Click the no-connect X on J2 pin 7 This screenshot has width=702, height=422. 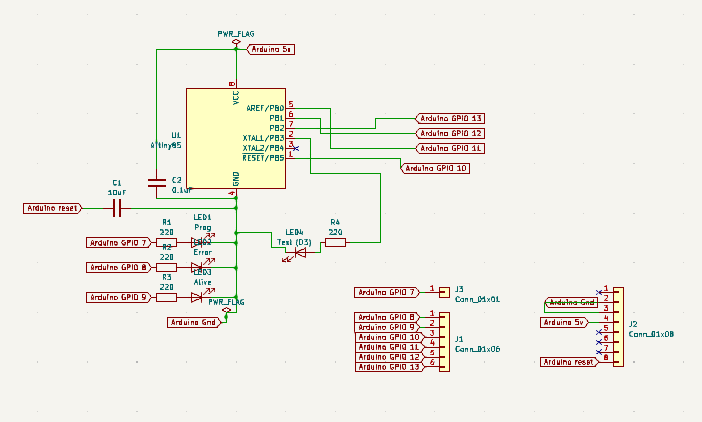(599, 352)
